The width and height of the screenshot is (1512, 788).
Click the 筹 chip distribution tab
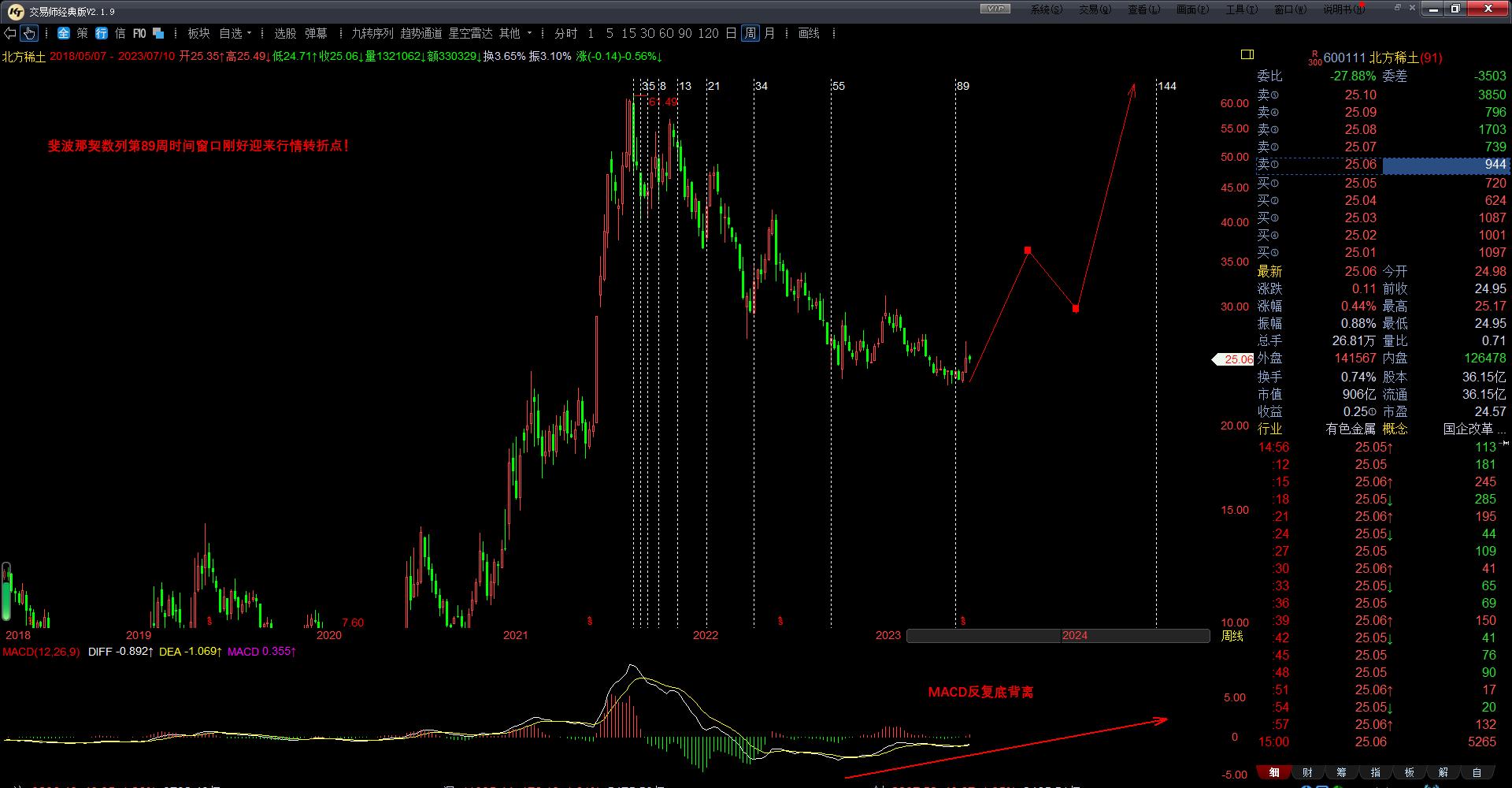(x=1341, y=772)
